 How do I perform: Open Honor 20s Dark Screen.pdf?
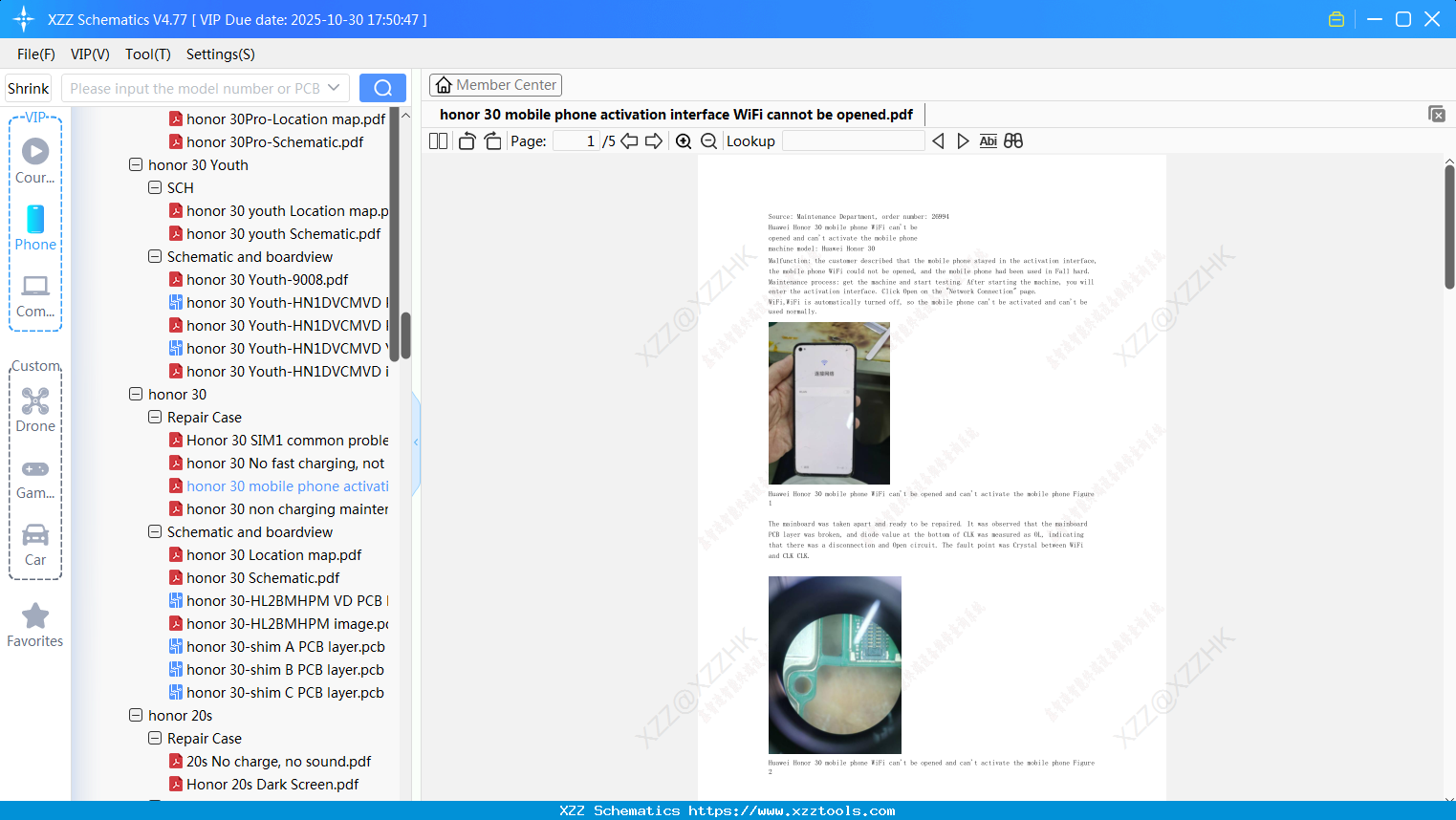[x=264, y=784]
